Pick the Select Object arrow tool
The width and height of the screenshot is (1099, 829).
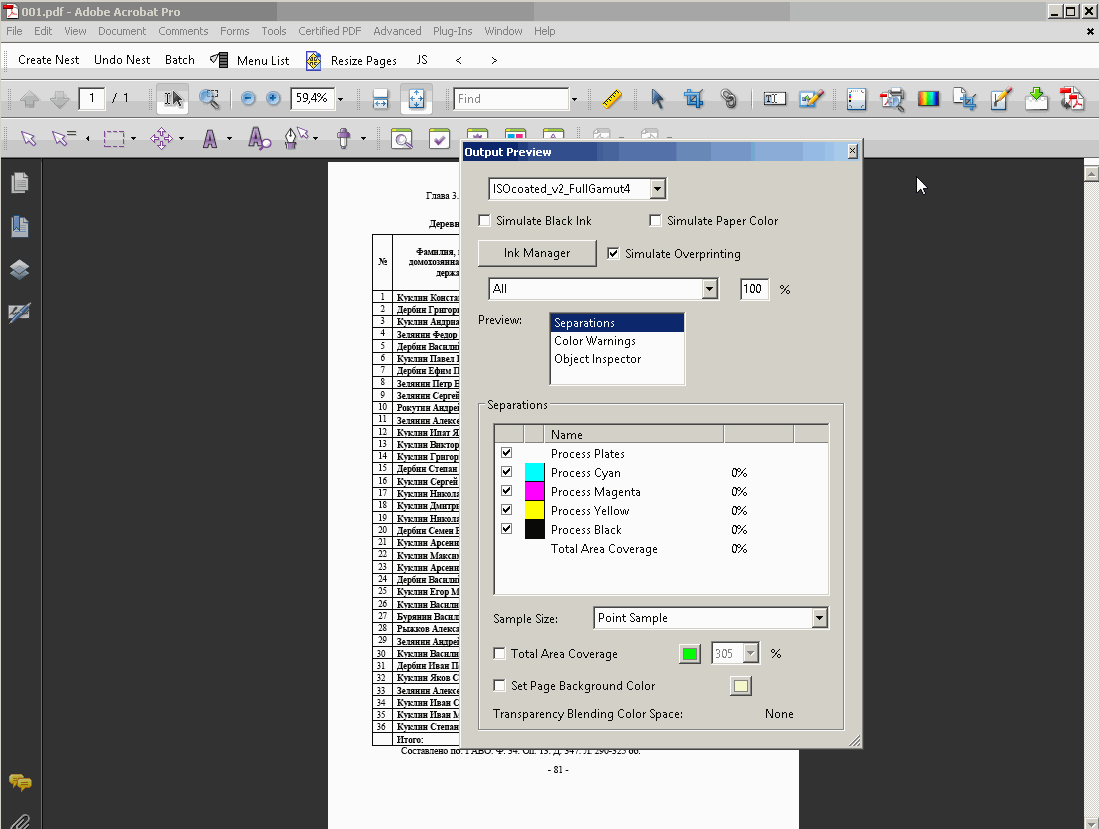(x=657, y=99)
